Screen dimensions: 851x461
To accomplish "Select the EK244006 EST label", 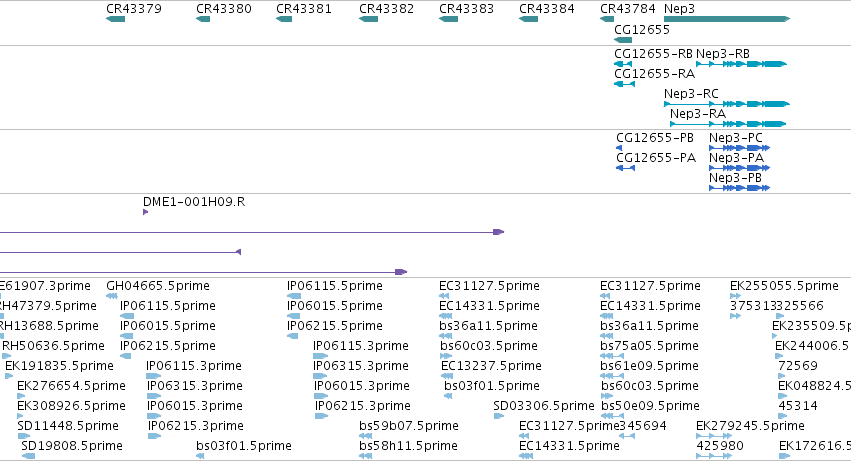I will pyautogui.click(x=813, y=345).
